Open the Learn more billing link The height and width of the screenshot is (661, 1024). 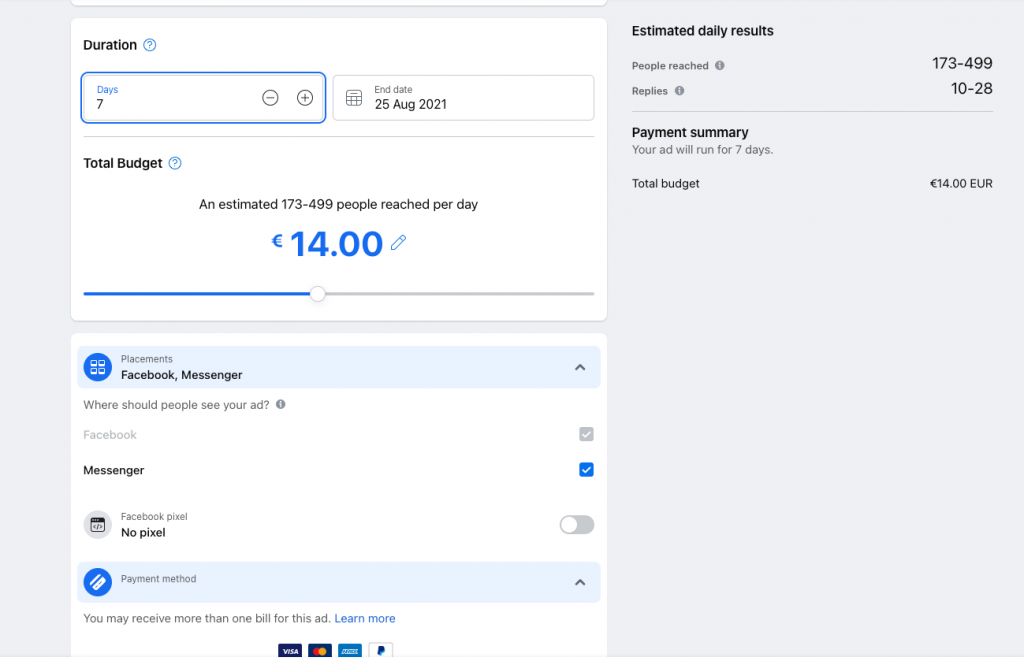(364, 619)
